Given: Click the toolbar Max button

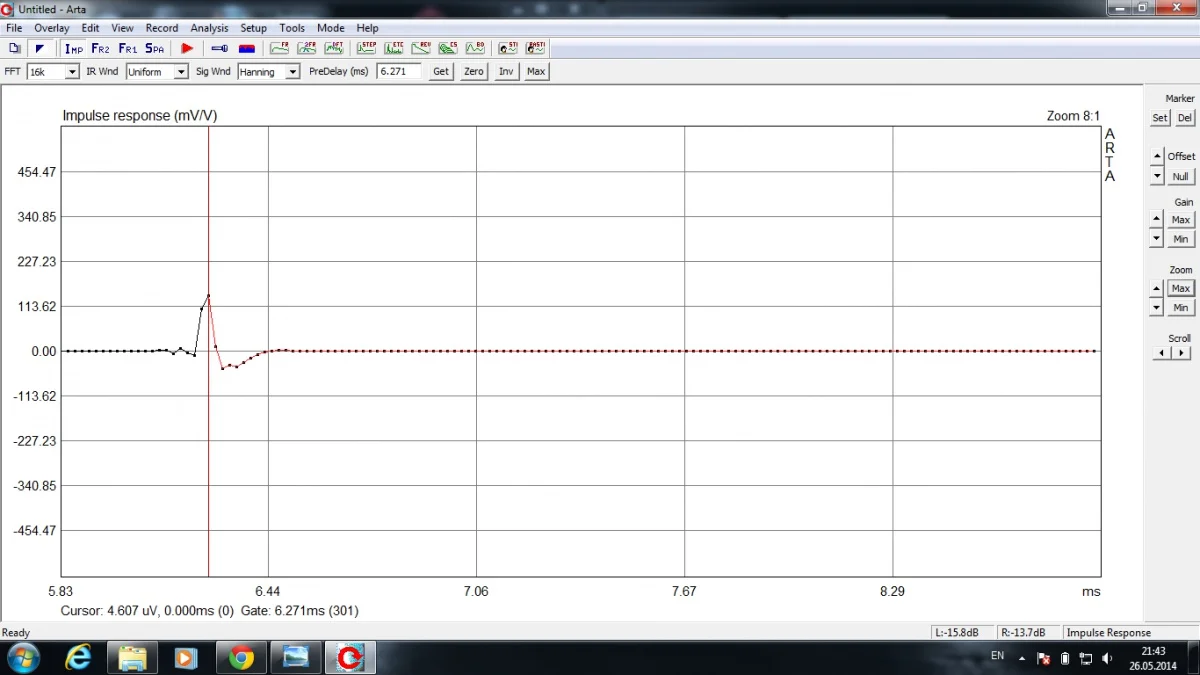Looking at the screenshot, I should [x=537, y=72].
